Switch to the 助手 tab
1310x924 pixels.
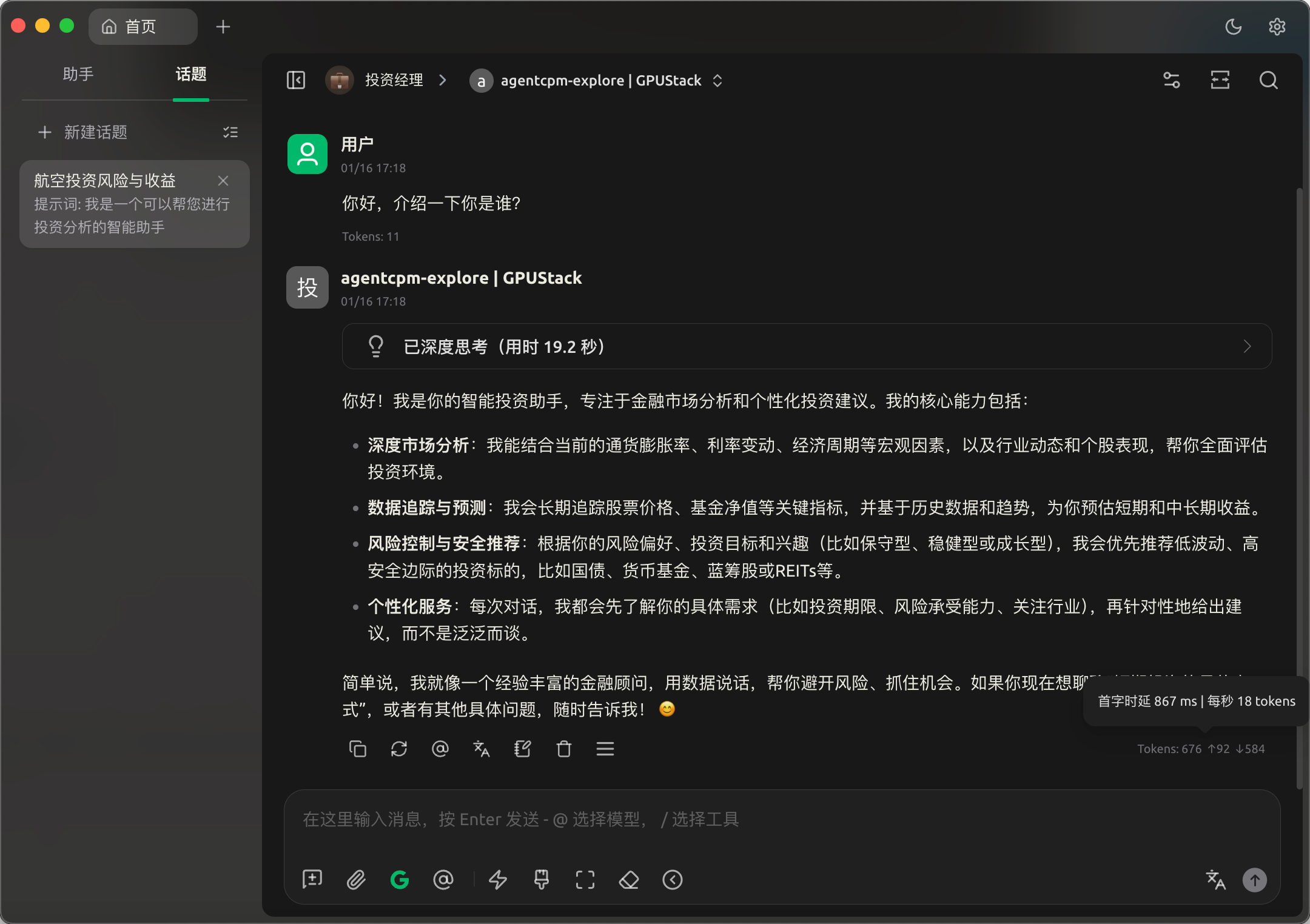pyautogui.click(x=78, y=75)
